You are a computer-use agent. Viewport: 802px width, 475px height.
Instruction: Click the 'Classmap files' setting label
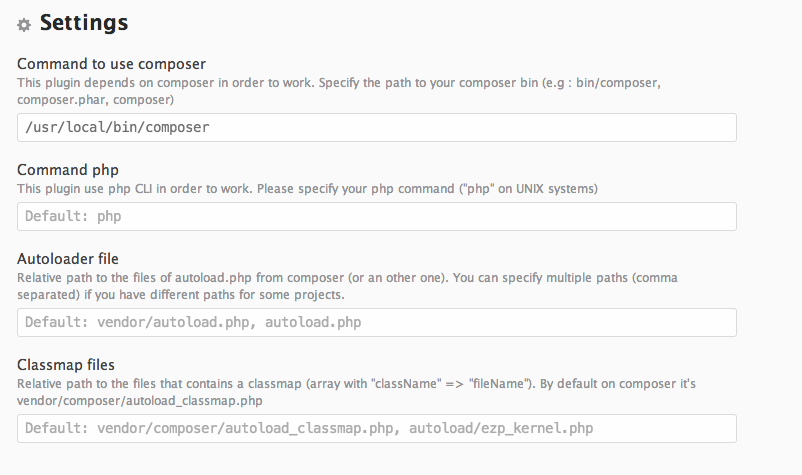(x=65, y=365)
